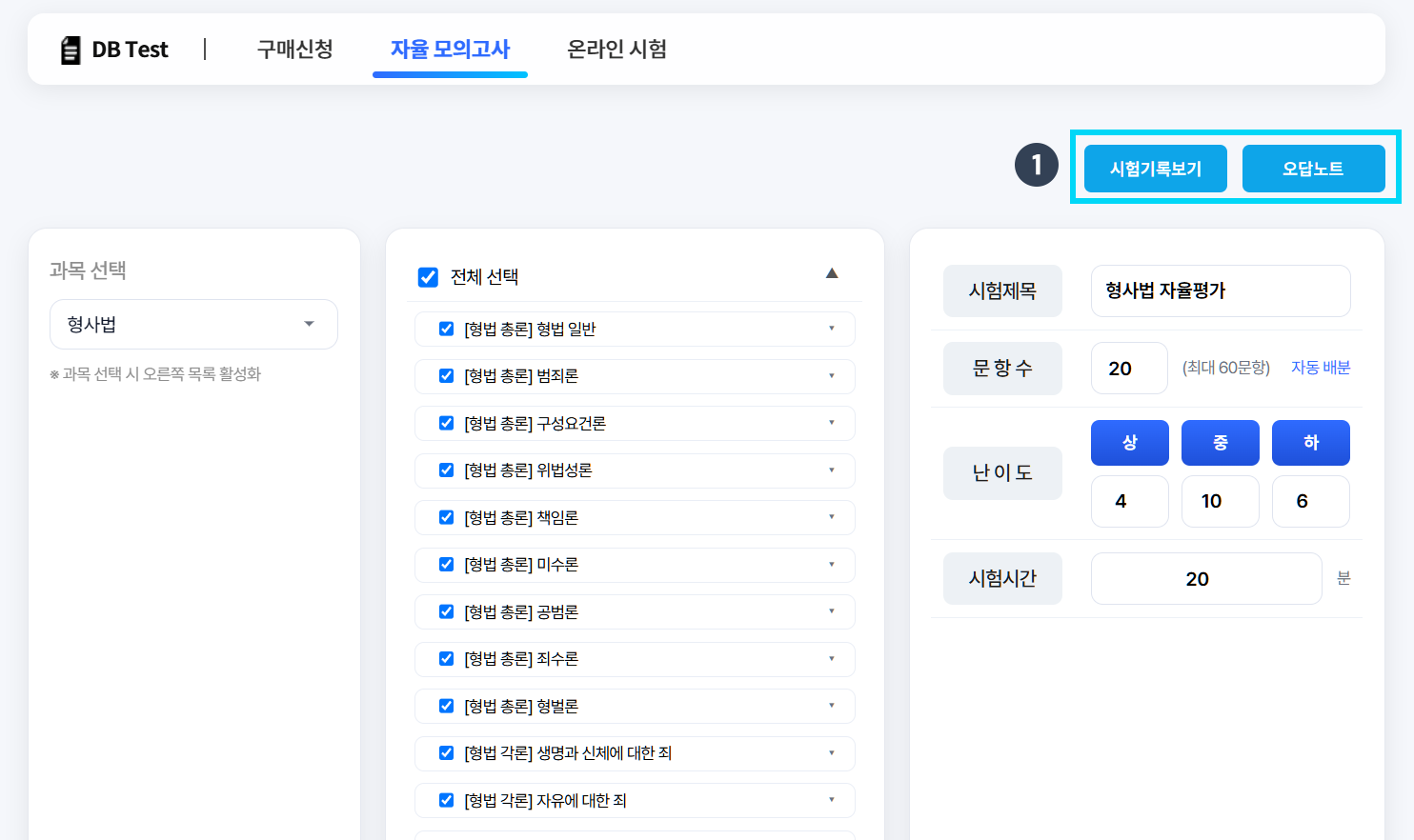The width and height of the screenshot is (1414, 840).
Task: Click the 시험기록보기 button
Action: (1155, 168)
